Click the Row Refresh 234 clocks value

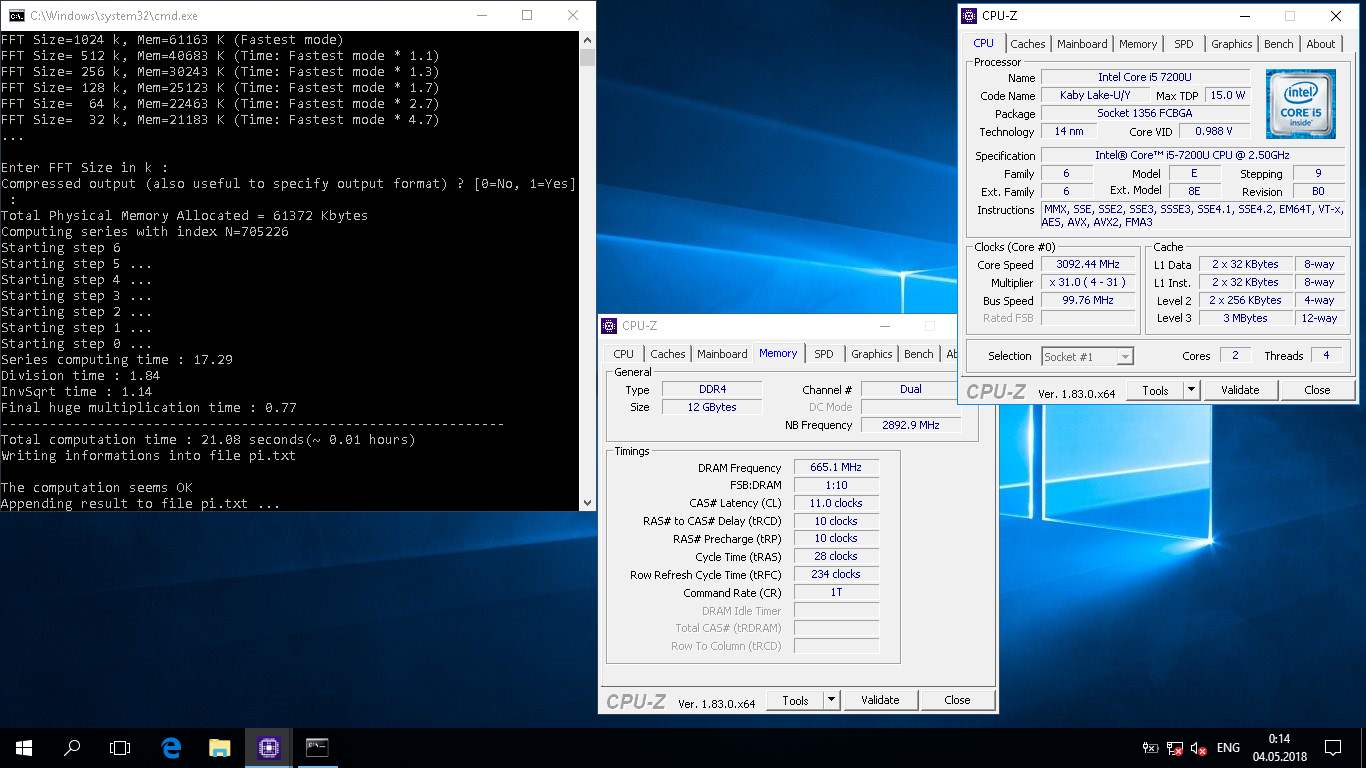coord(836,574)
